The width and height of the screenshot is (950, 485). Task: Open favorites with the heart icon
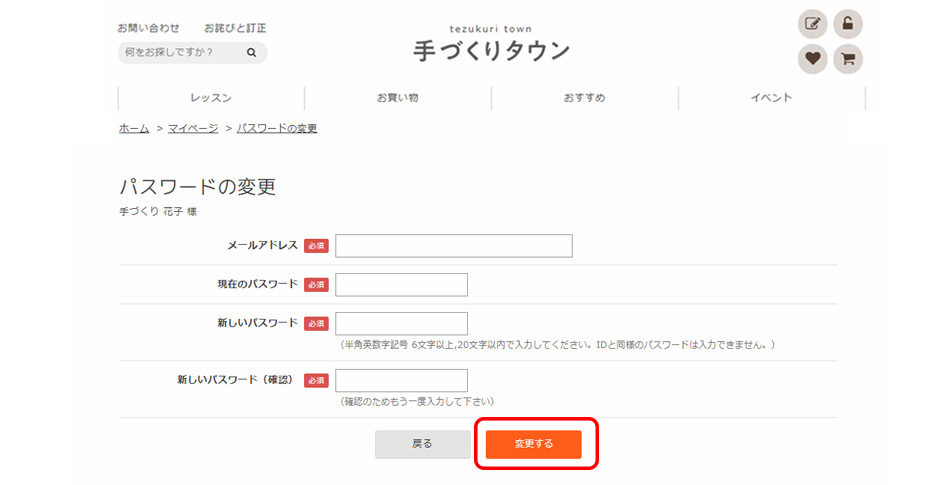[813, 59]
